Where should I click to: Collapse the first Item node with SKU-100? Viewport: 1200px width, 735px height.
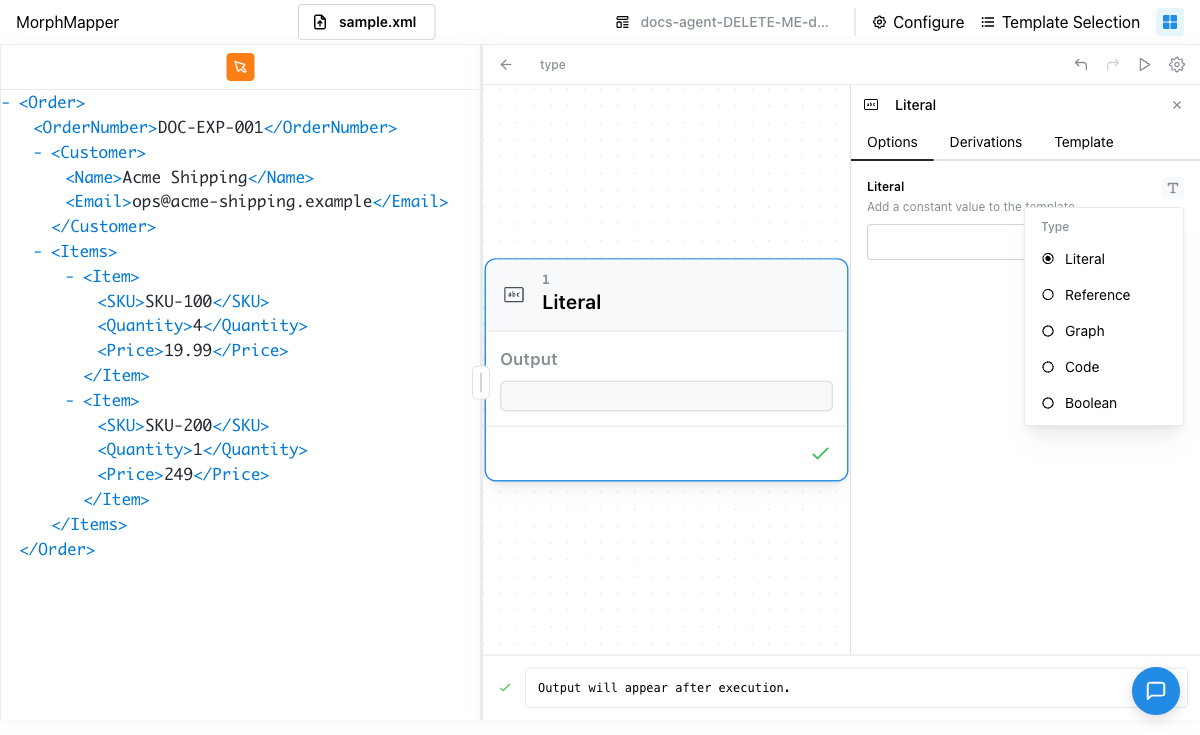tap(71, 277)
